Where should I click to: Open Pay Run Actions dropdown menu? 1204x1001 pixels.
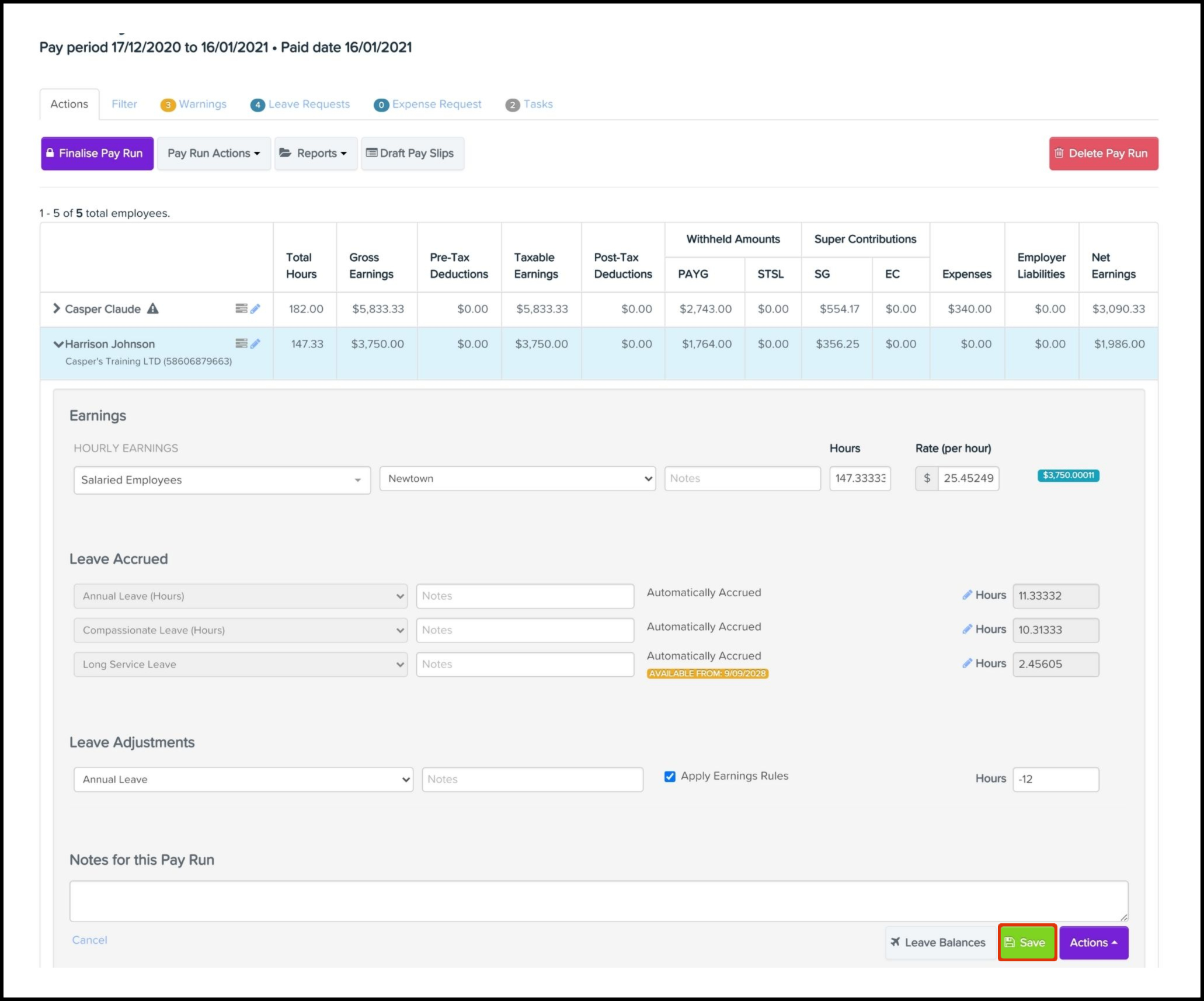click(x=214, y=154)
